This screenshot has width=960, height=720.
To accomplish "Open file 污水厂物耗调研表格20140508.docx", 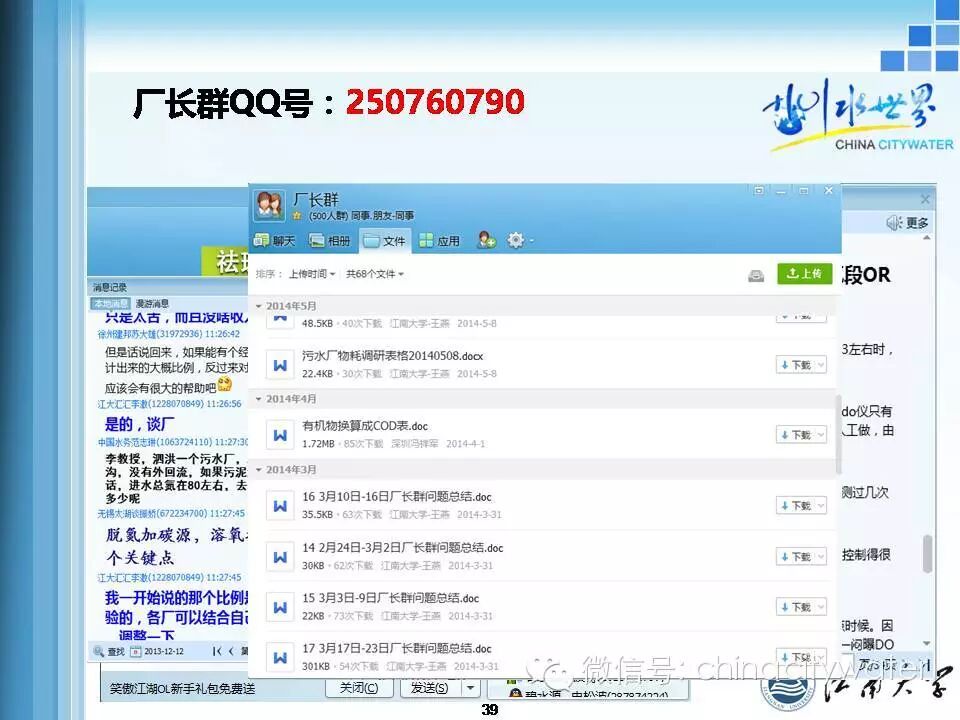I will 392,356.
